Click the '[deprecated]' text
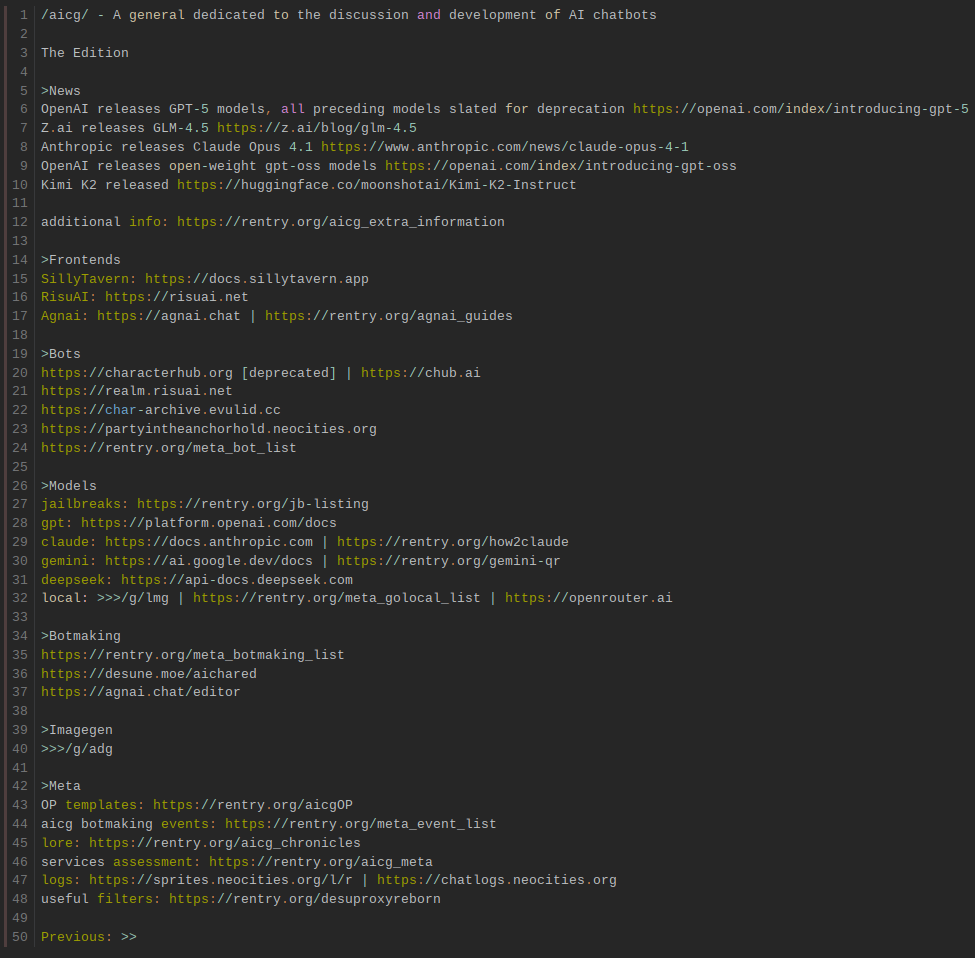Image resolution: width=975 pixels, height=958 pixels. coord(289,372)
